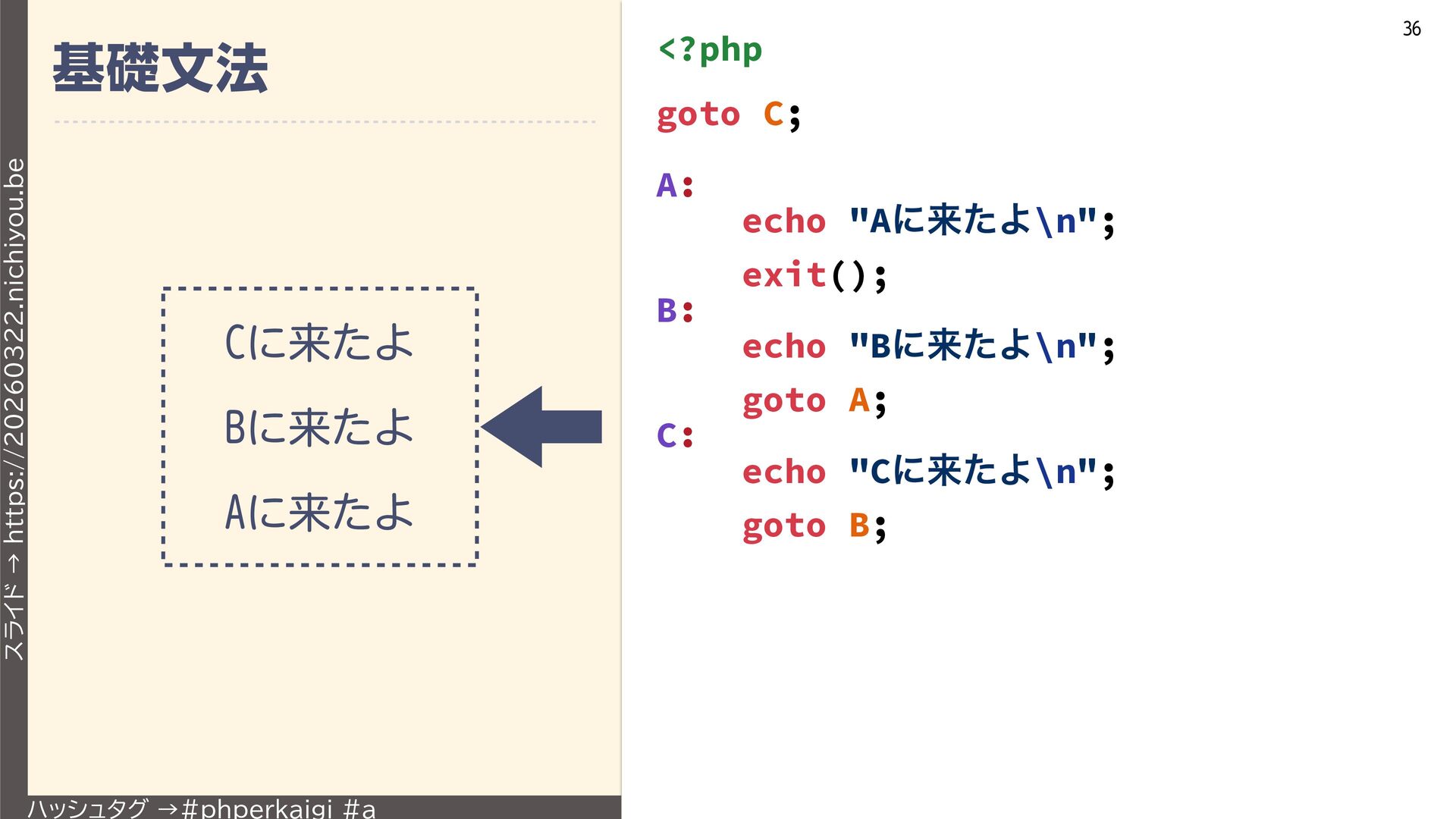Click the echo "Aに来たよ" line
This screenshot has height=819, width=1456.
point(928,221)
